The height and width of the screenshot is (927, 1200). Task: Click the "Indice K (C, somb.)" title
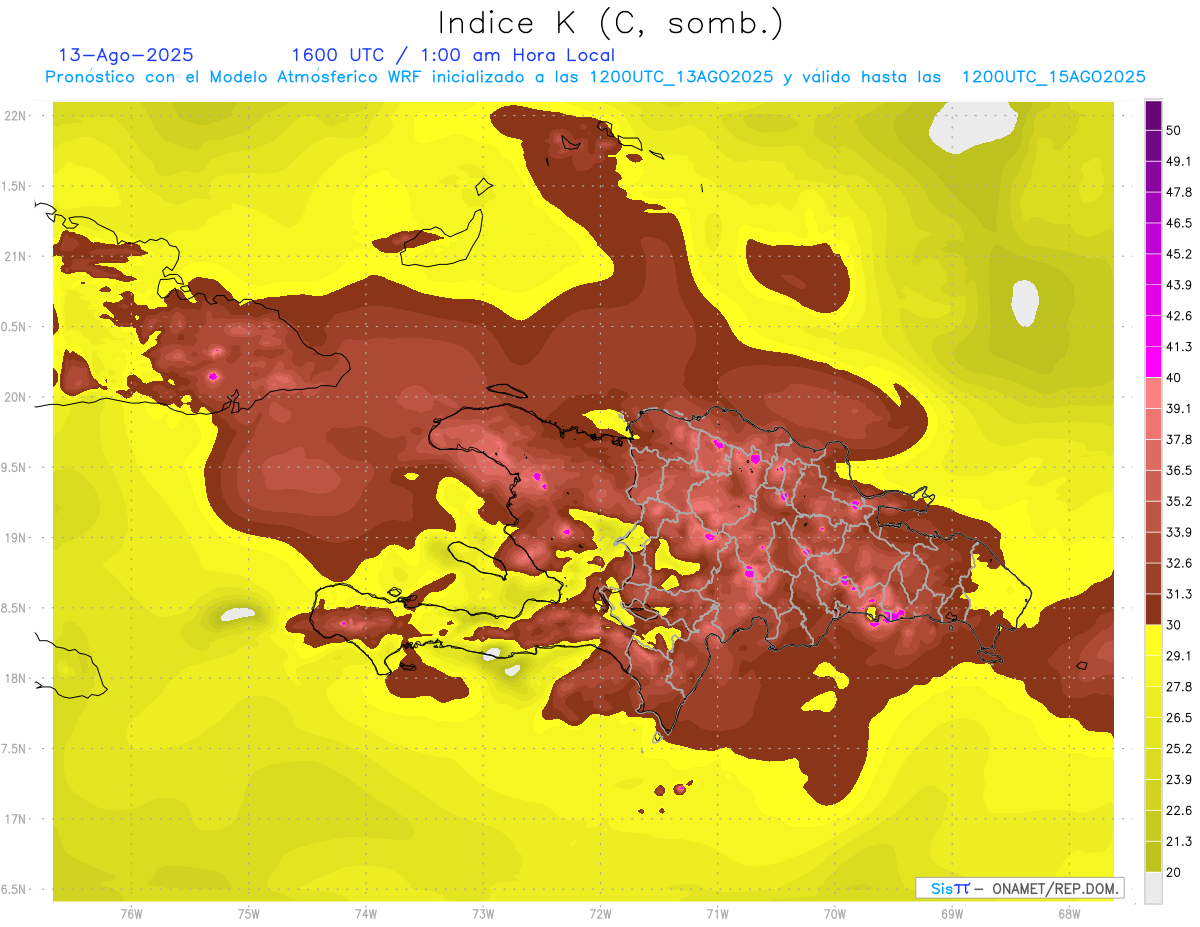(611, 23)
